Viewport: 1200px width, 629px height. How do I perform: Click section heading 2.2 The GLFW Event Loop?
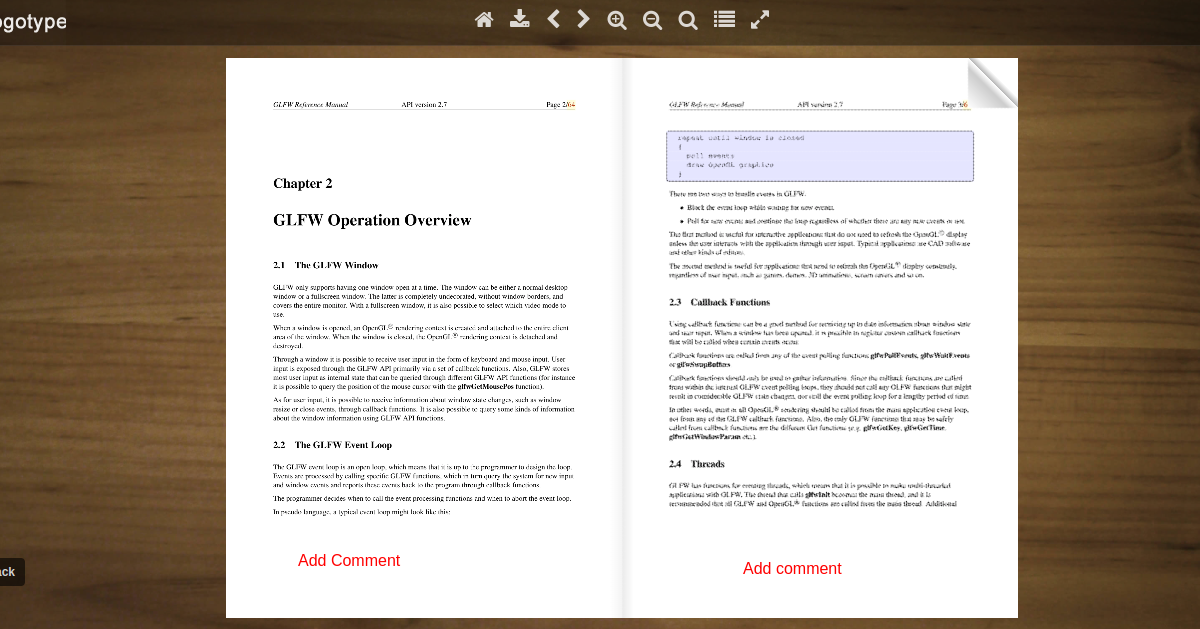pyautogui.click(x=333, y=445)
